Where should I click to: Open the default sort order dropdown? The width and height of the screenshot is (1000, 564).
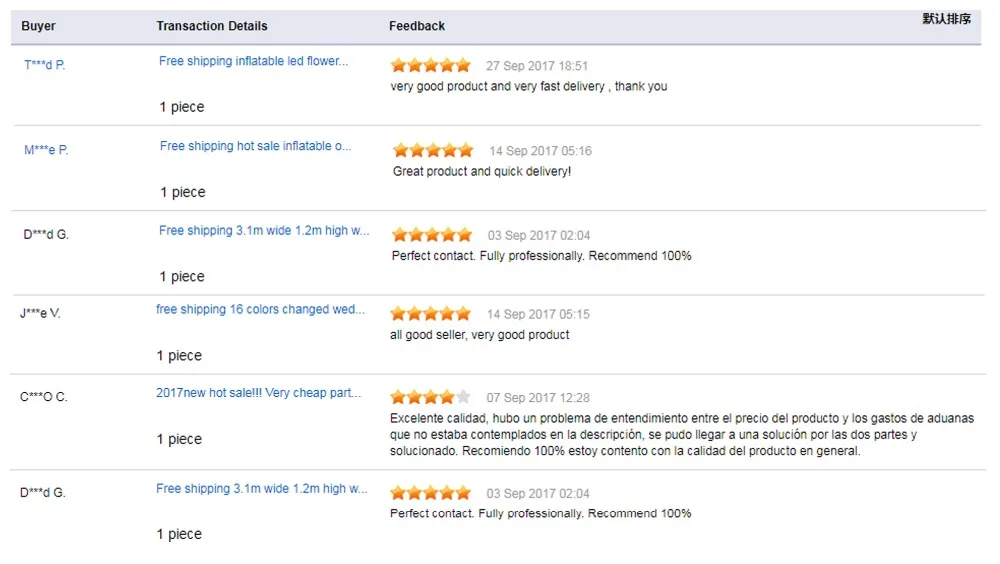click(x=946, y=19)
